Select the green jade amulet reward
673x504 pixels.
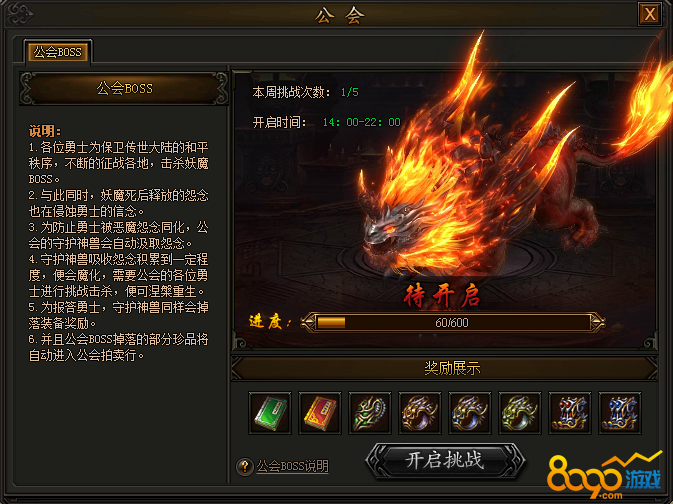click(370, 413)
